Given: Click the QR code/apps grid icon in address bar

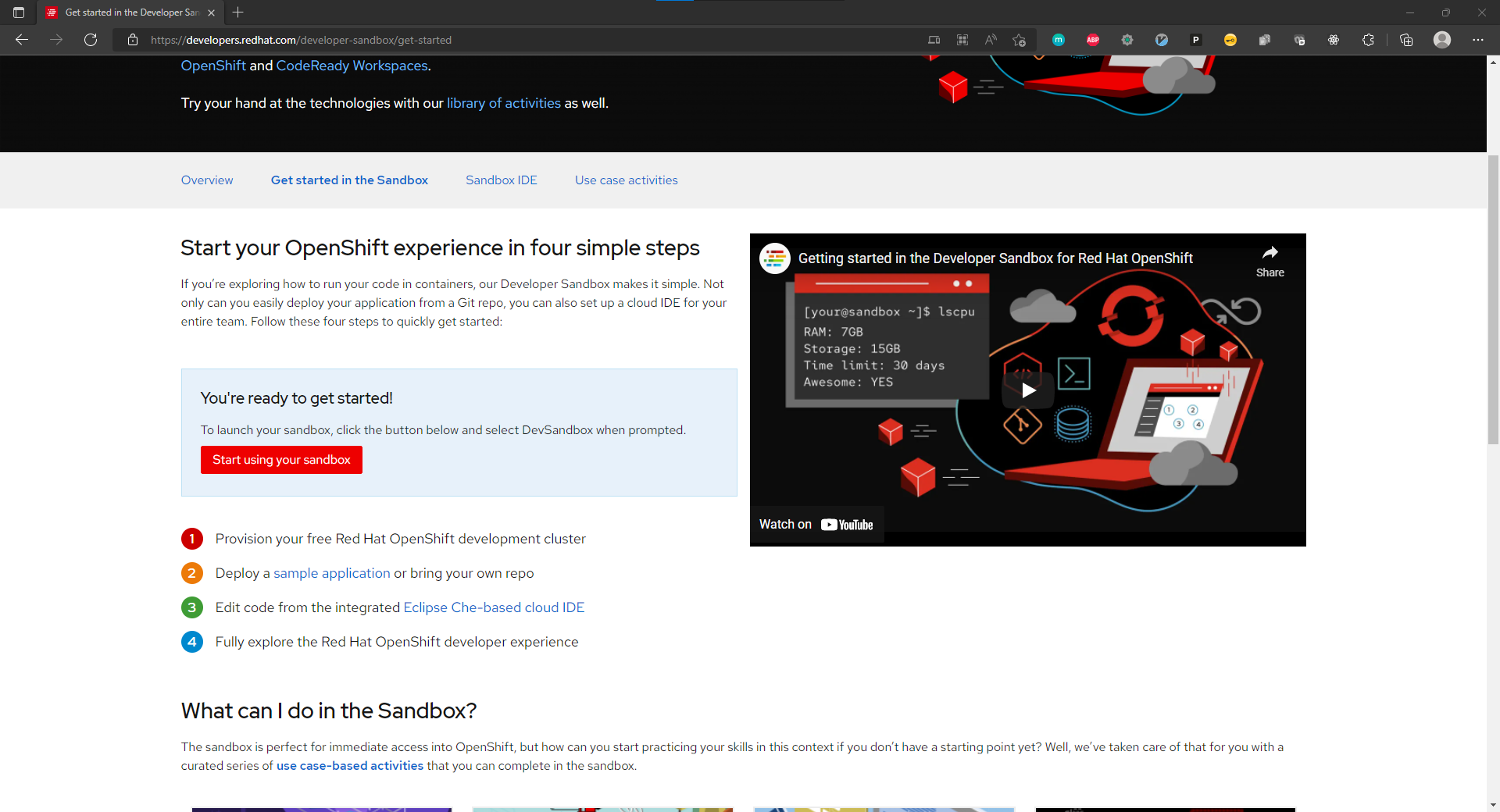Looking at the screenshot, I should tap(962, 40).
